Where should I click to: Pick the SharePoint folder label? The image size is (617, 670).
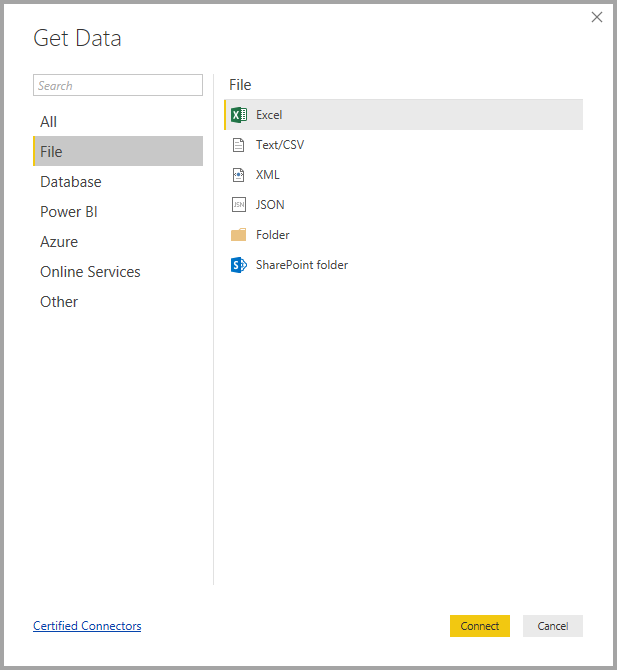302,265
